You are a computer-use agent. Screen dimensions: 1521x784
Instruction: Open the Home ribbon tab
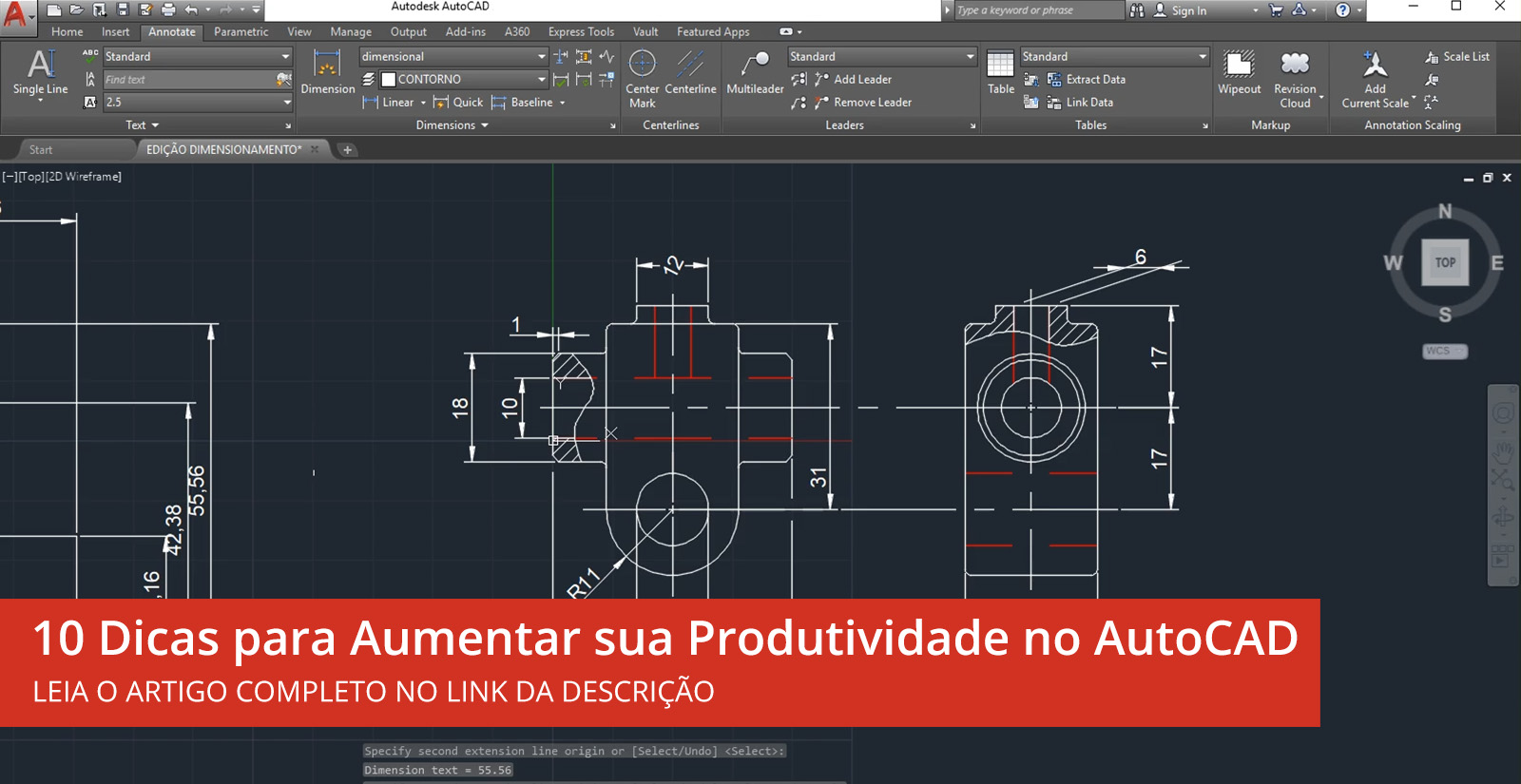pos(67,32)
